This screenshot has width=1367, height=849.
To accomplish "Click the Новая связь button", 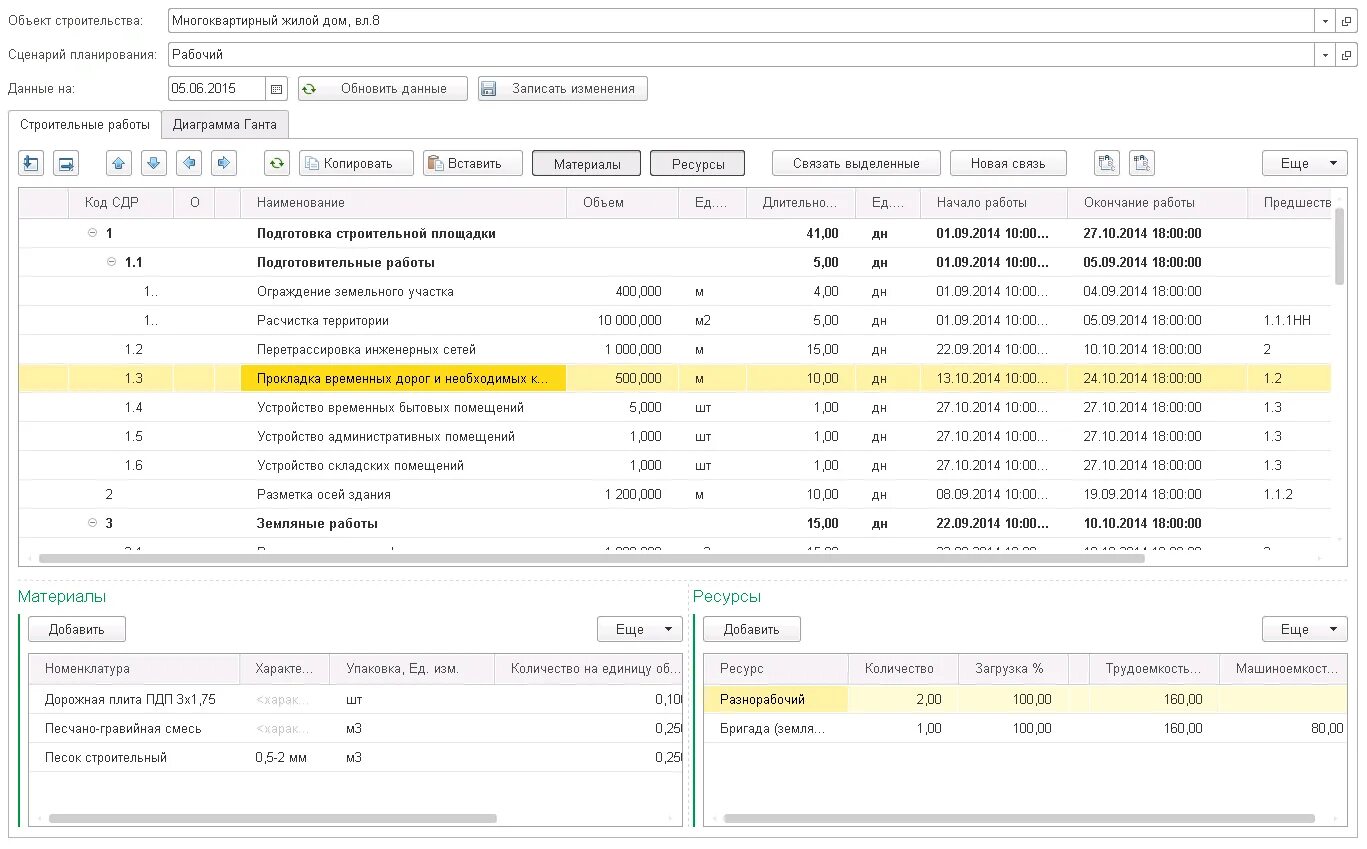I will point(1008,163).
